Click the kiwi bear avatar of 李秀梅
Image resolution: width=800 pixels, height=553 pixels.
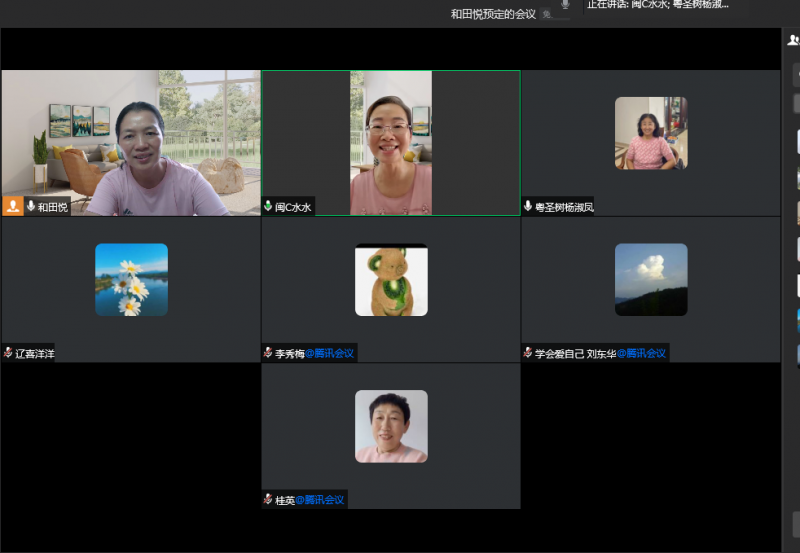[391, 280]
